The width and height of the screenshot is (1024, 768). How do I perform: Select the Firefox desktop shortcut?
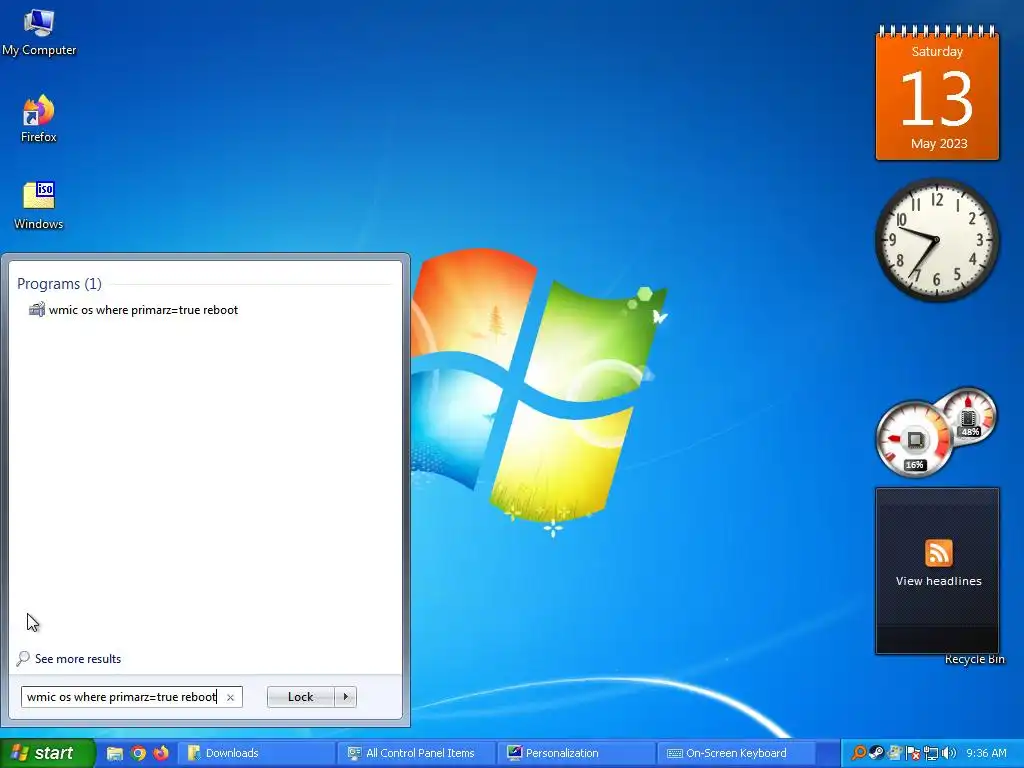[39, 119]
